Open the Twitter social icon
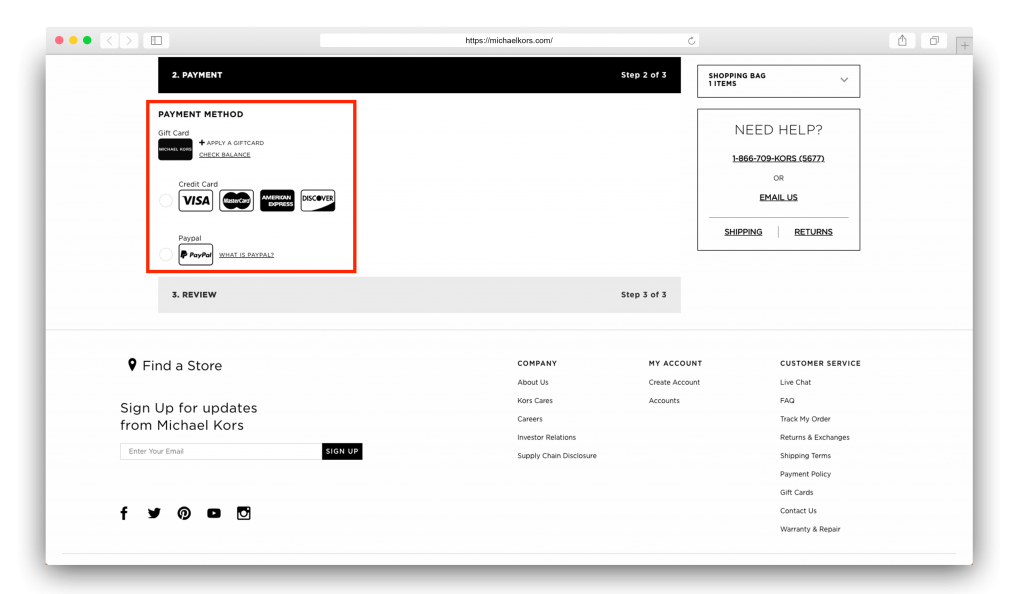The width and height of the screenshot is (1024, 594). pyautogui.click(x=154, y=513)
